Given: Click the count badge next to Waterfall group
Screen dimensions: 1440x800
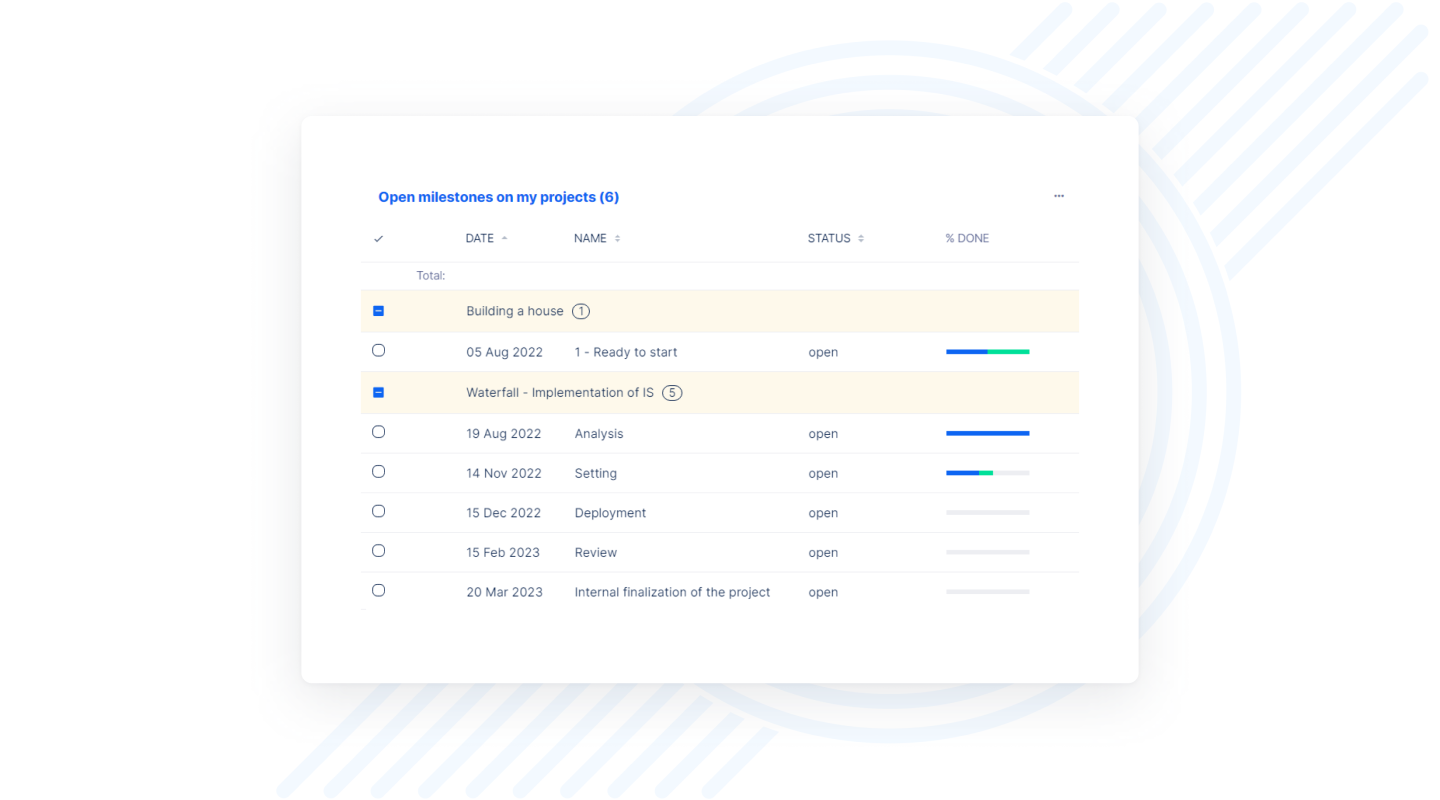Looking at the screenshot, I should [672, 393].
